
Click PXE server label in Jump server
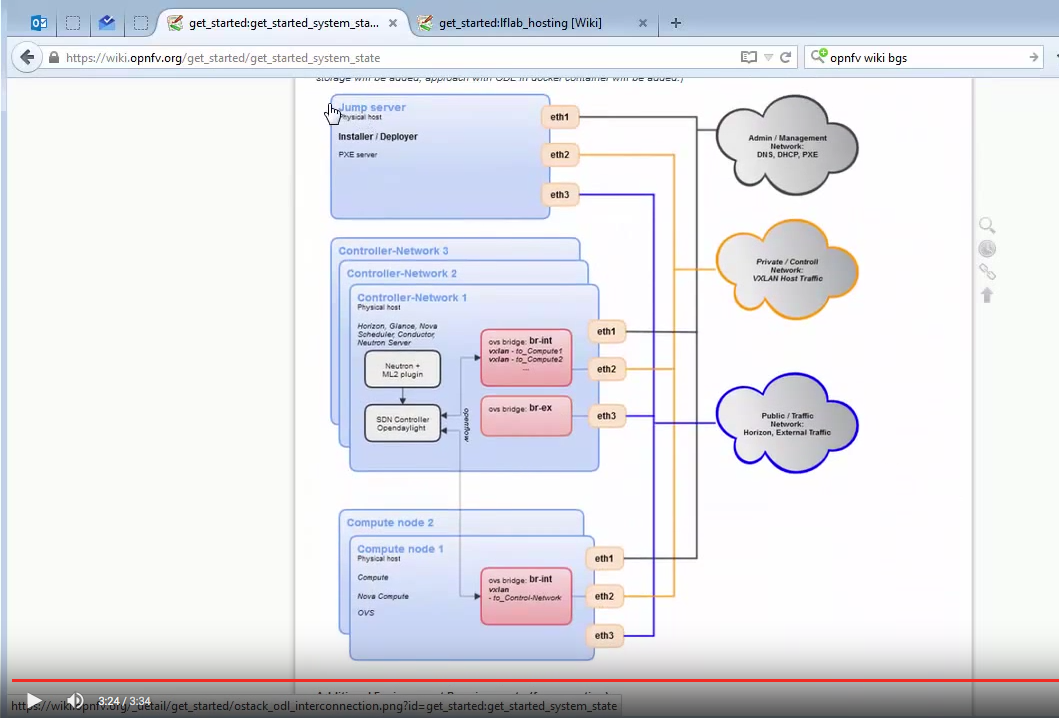[x=357, y=155]
